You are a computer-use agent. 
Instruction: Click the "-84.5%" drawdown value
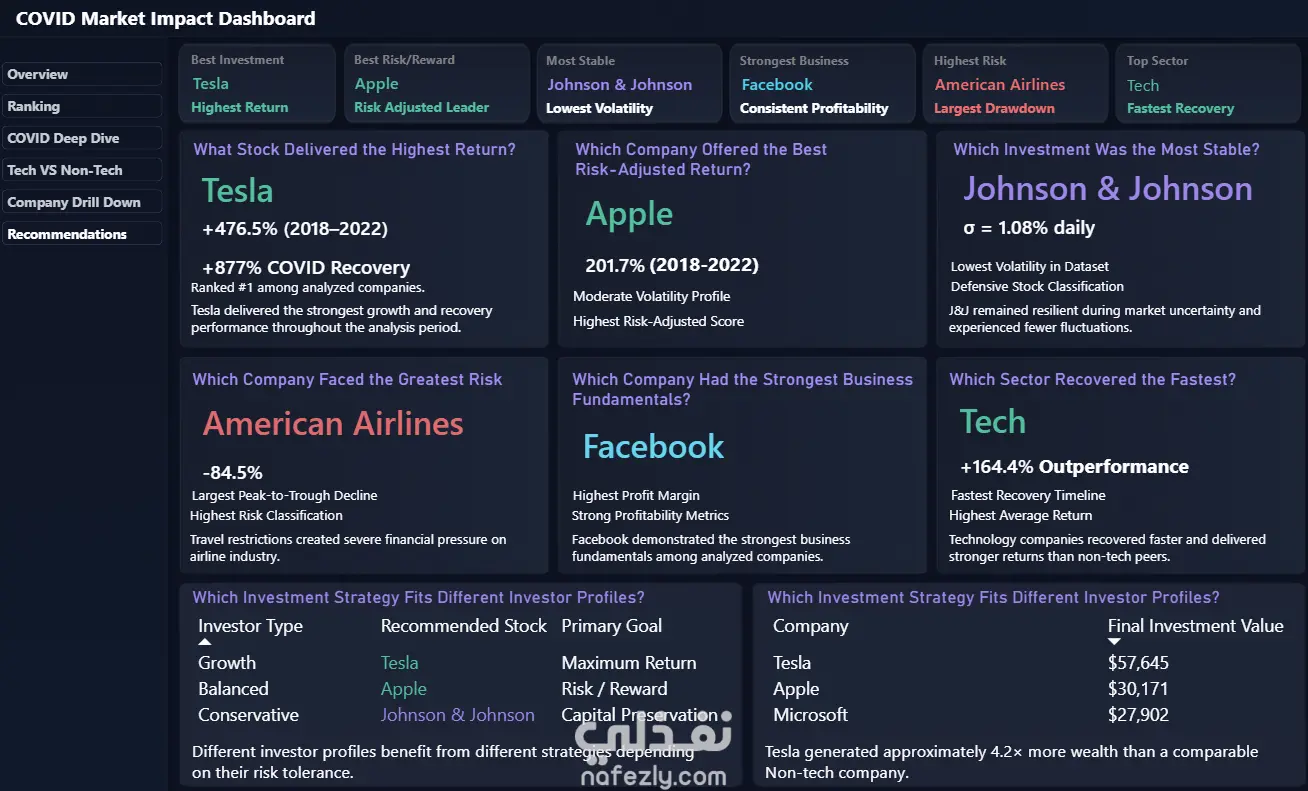232,473
